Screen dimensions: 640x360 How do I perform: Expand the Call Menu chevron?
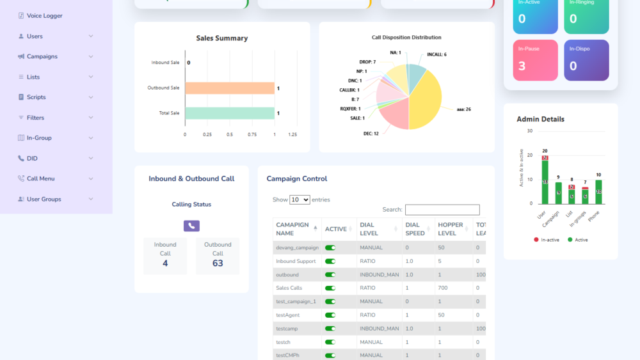pos(91,178)
